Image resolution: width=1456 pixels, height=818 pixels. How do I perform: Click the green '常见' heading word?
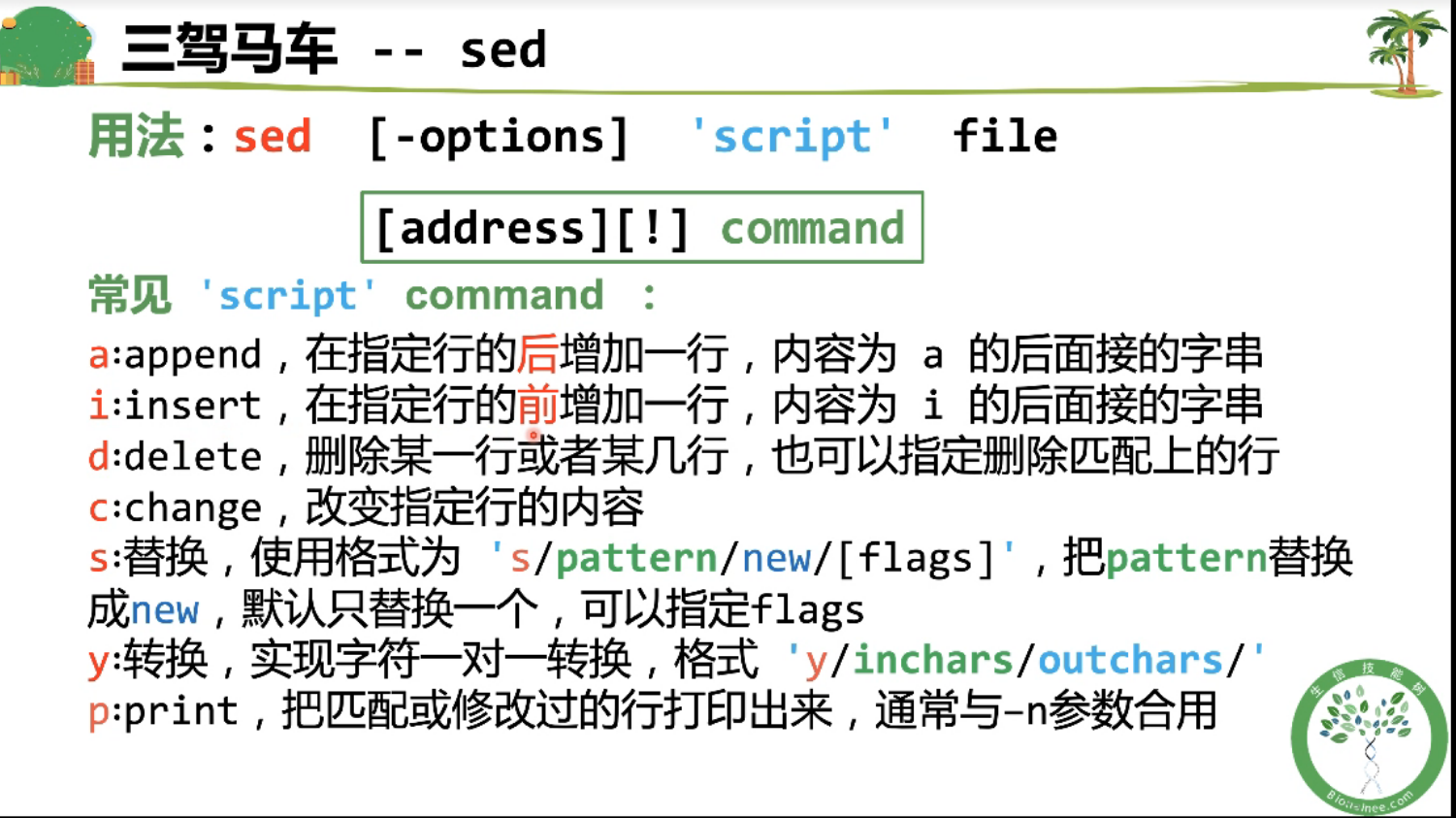click(130, 295)
